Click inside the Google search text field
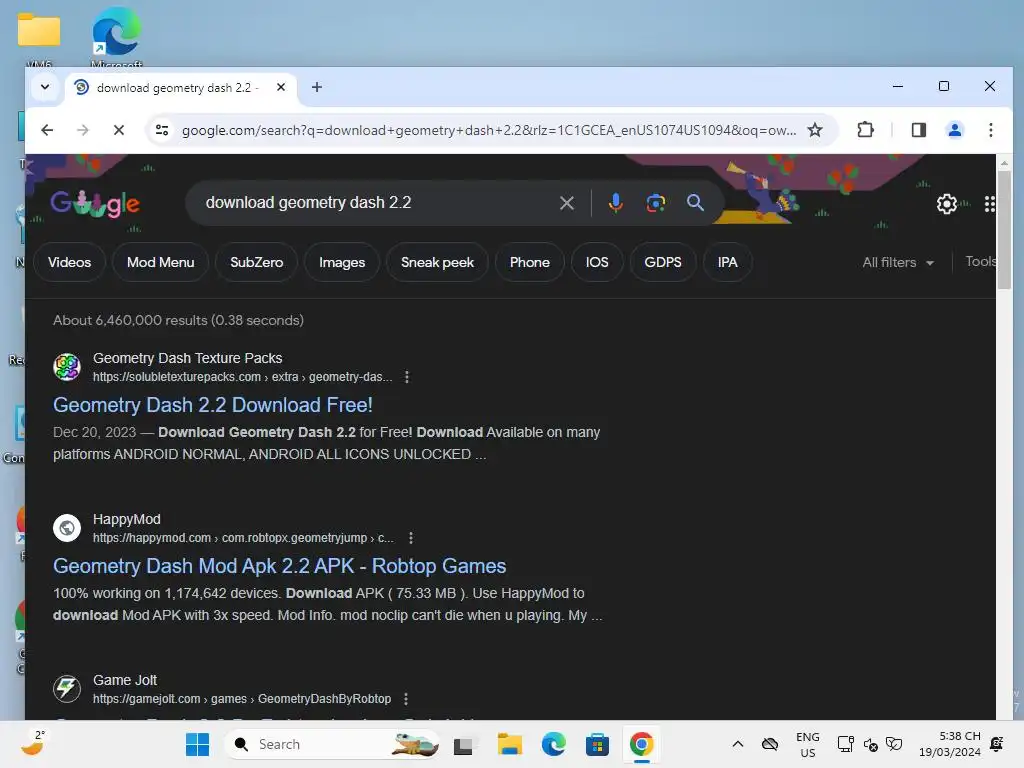Viewport: 1024px width, 768px height. coord(379,203)
